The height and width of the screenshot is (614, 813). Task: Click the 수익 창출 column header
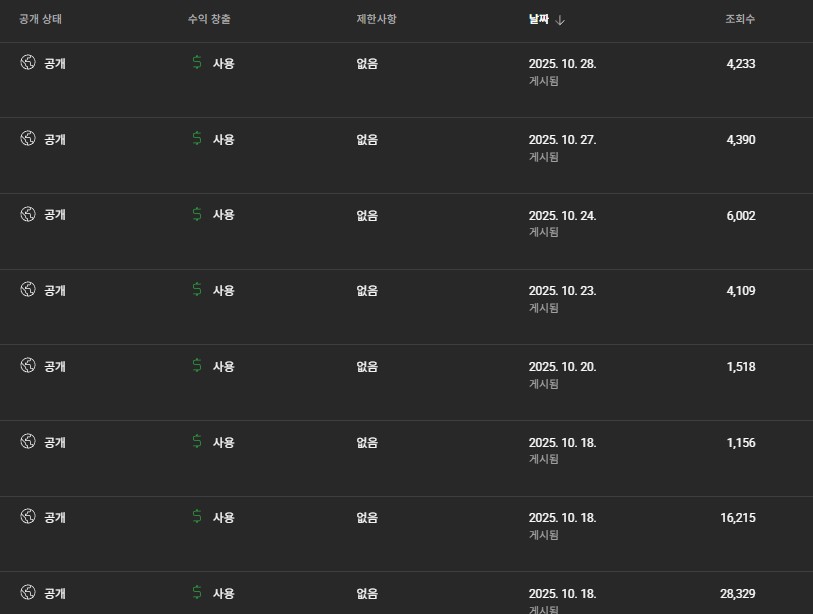coord(209,19)
